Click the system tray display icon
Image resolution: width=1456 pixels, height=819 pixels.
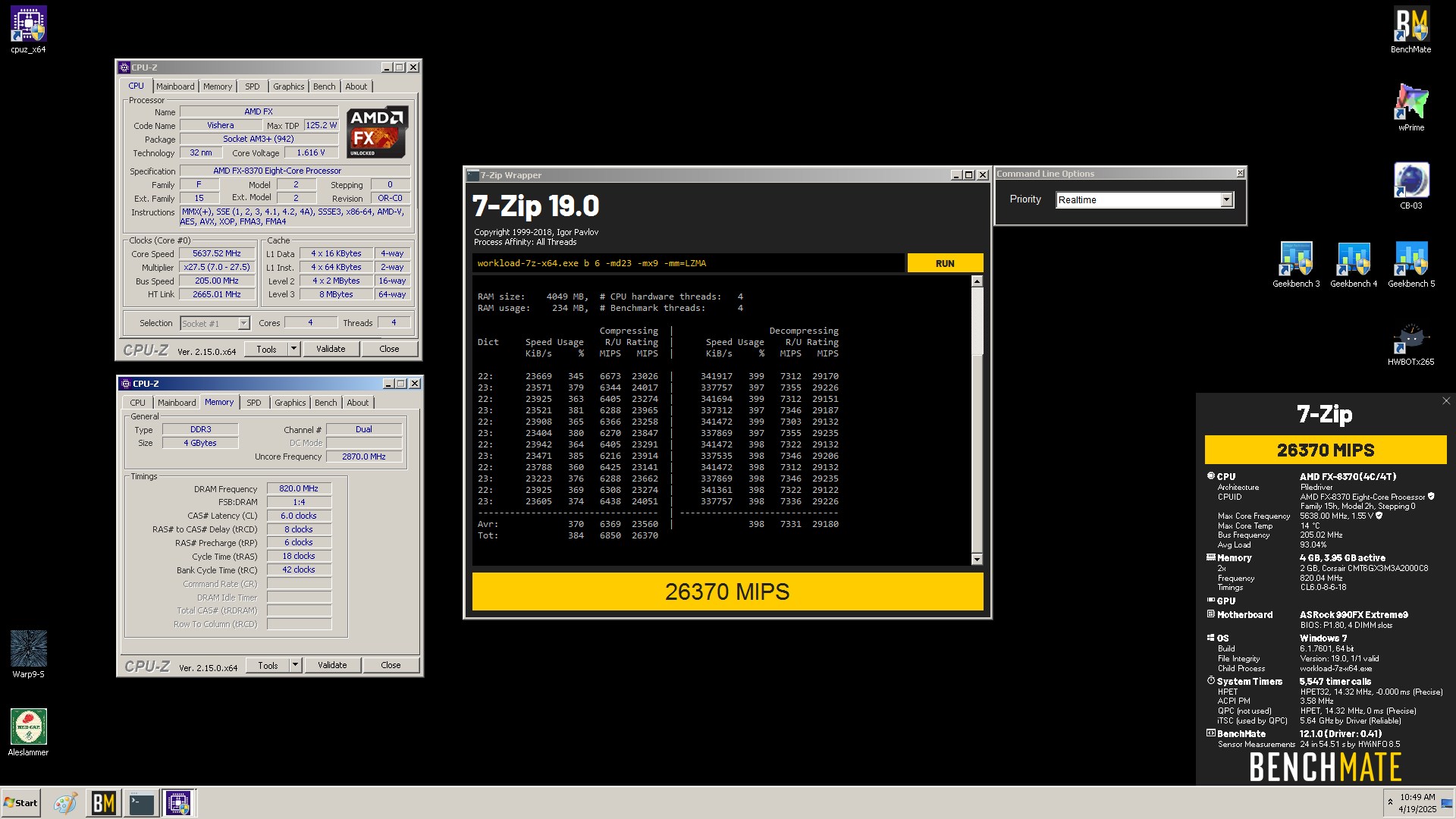[1447, 803]
